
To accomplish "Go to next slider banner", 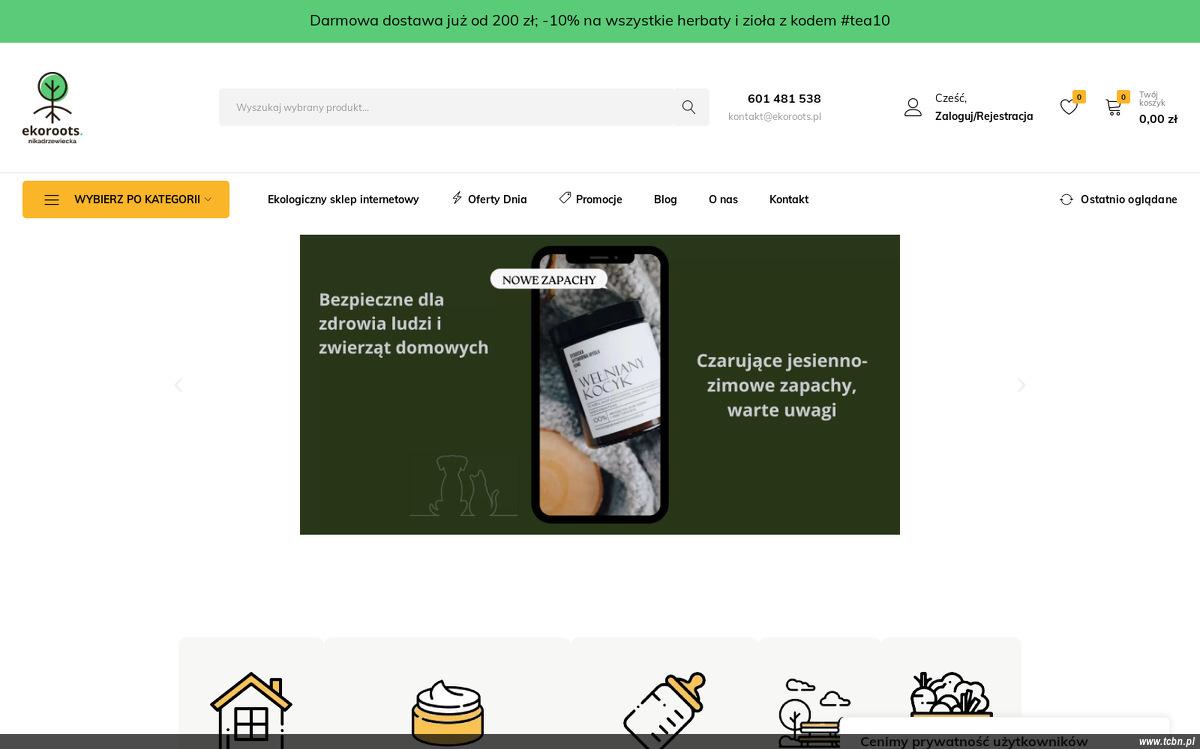I will [x=1021, y=385].
